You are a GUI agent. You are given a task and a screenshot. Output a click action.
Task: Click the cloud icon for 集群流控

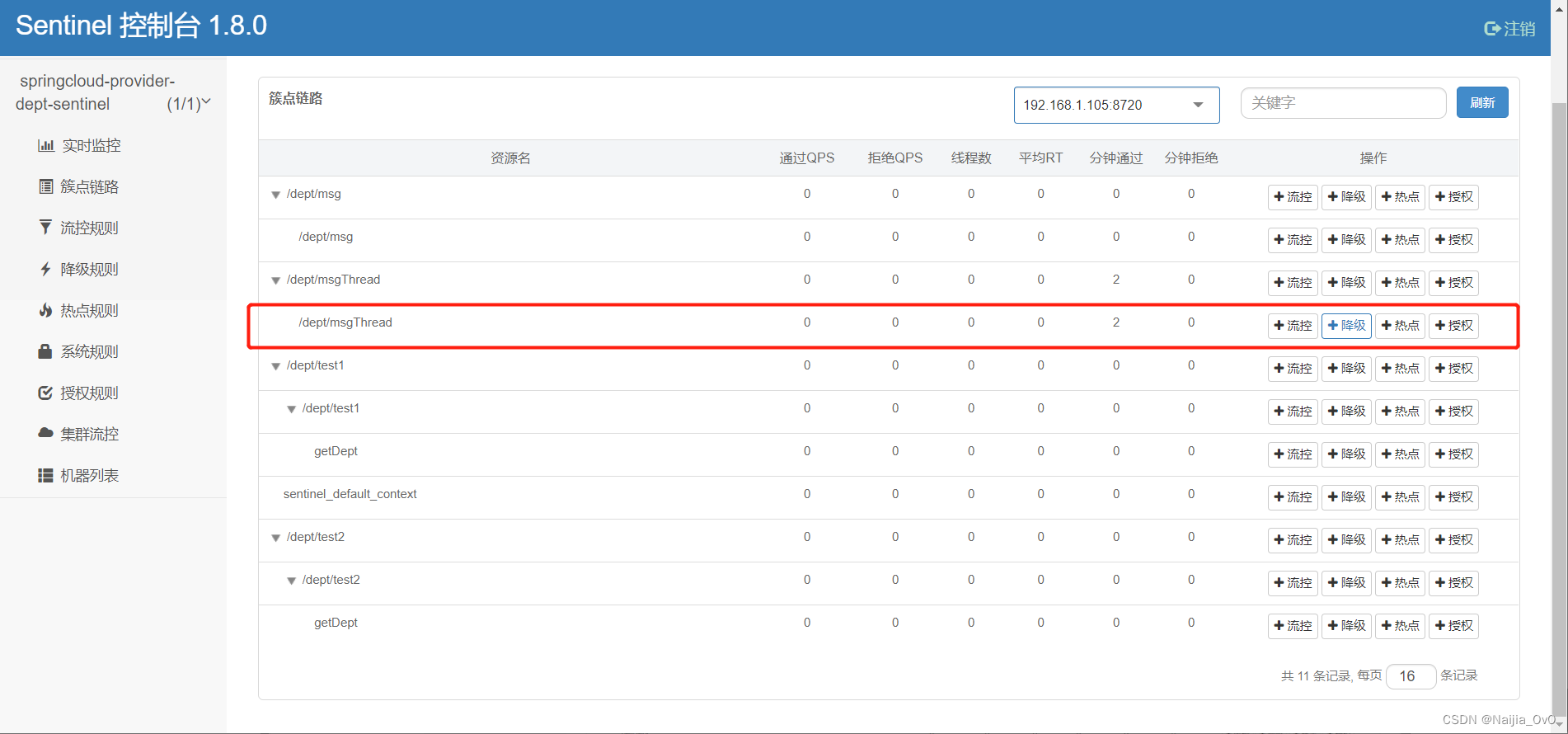(45, 433)
